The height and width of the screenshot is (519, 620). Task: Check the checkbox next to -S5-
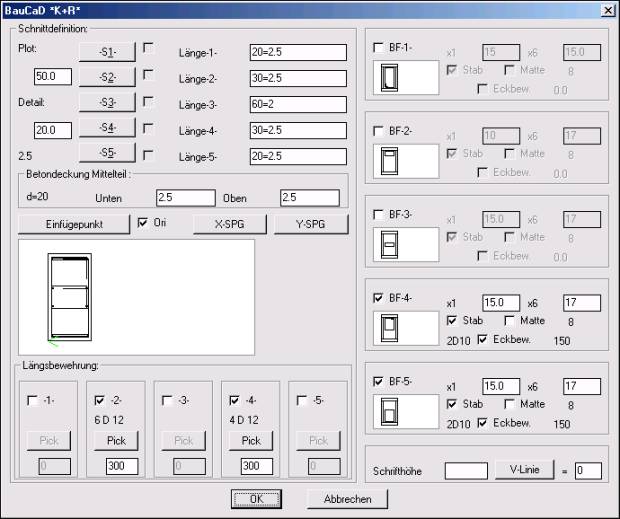148,155
